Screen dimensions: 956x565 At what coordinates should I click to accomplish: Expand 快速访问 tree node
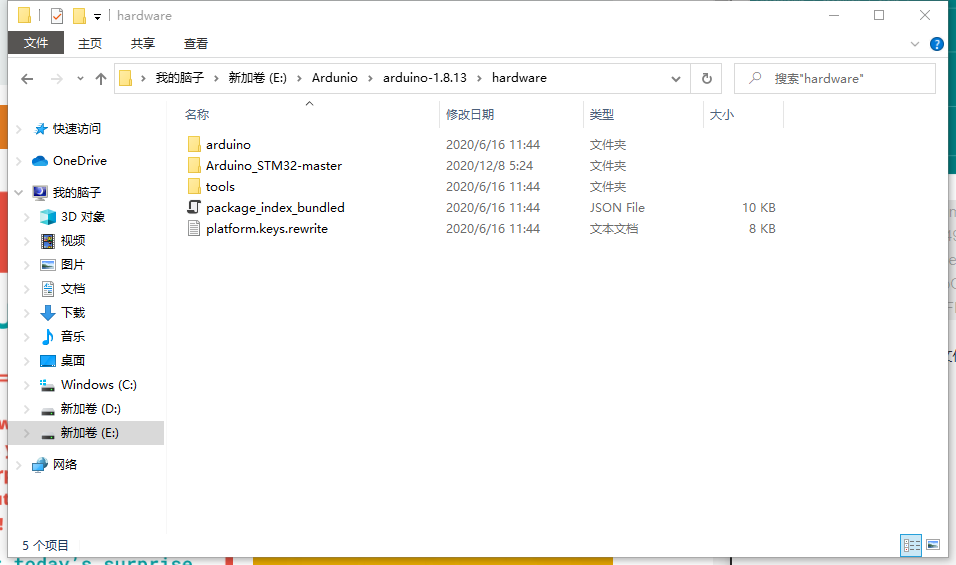coord(19,129)
